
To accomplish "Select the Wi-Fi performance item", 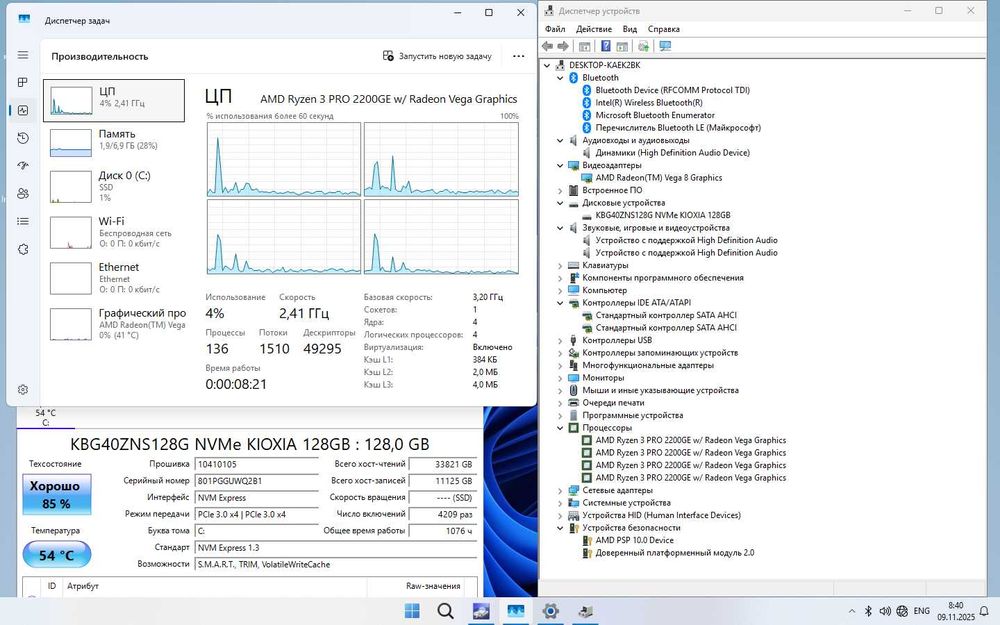I will (114, 232).
